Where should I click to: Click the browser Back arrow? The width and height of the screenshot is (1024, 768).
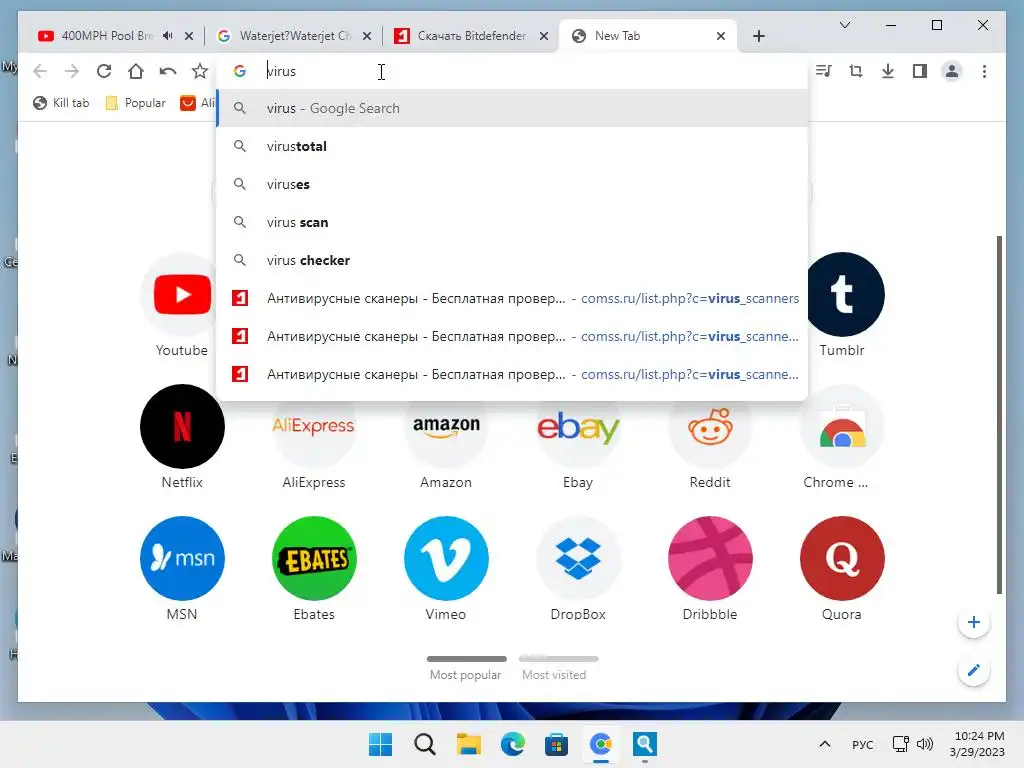40,71
